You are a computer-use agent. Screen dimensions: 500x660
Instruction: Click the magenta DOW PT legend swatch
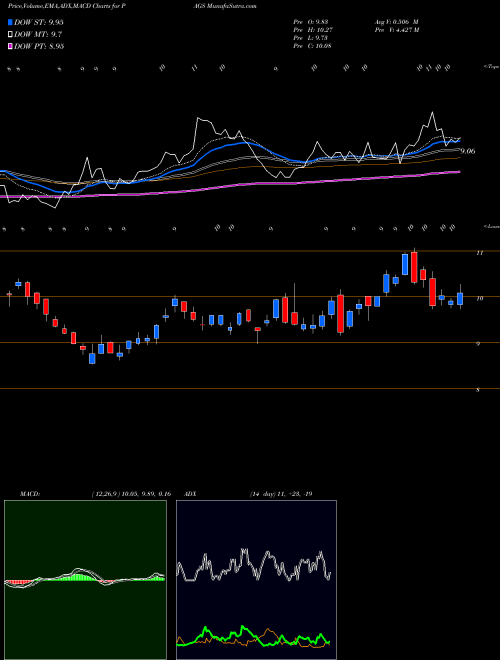click(10, 47)
